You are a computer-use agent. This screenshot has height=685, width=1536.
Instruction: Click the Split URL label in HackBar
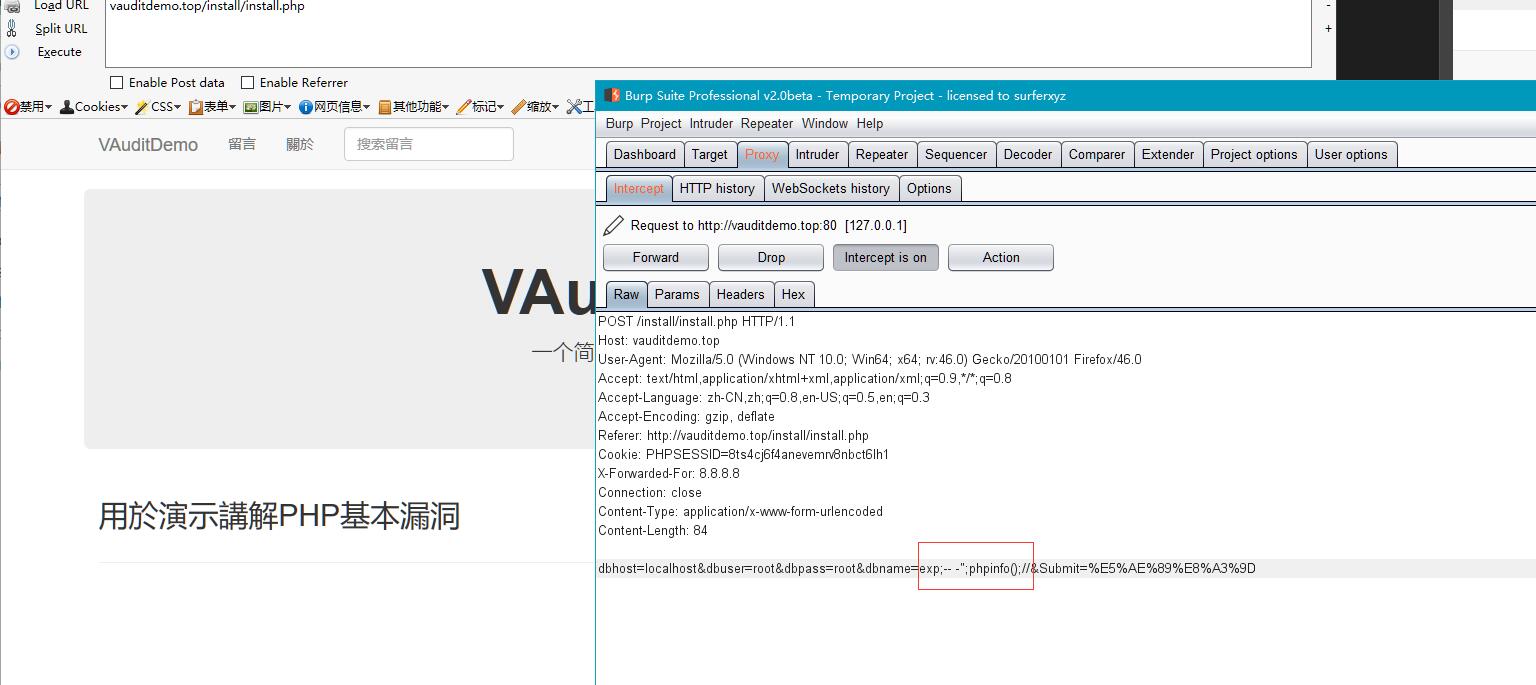[x=62, y=29]
